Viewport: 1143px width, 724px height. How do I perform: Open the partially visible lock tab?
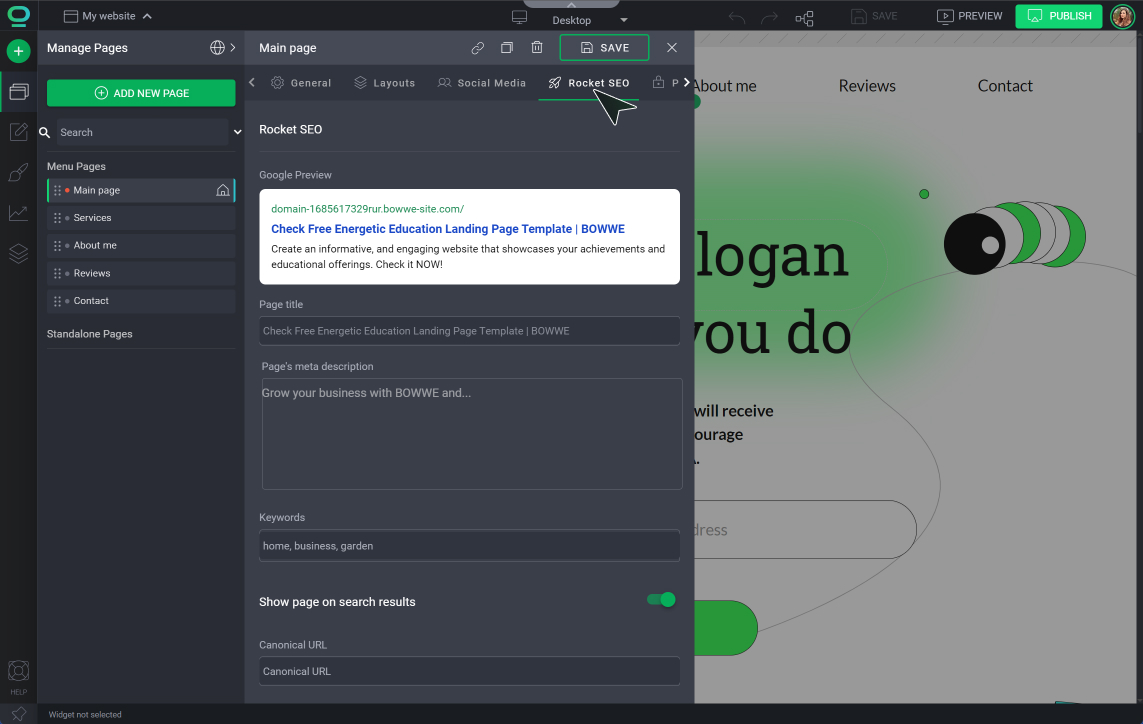click(x=664, y=83)
